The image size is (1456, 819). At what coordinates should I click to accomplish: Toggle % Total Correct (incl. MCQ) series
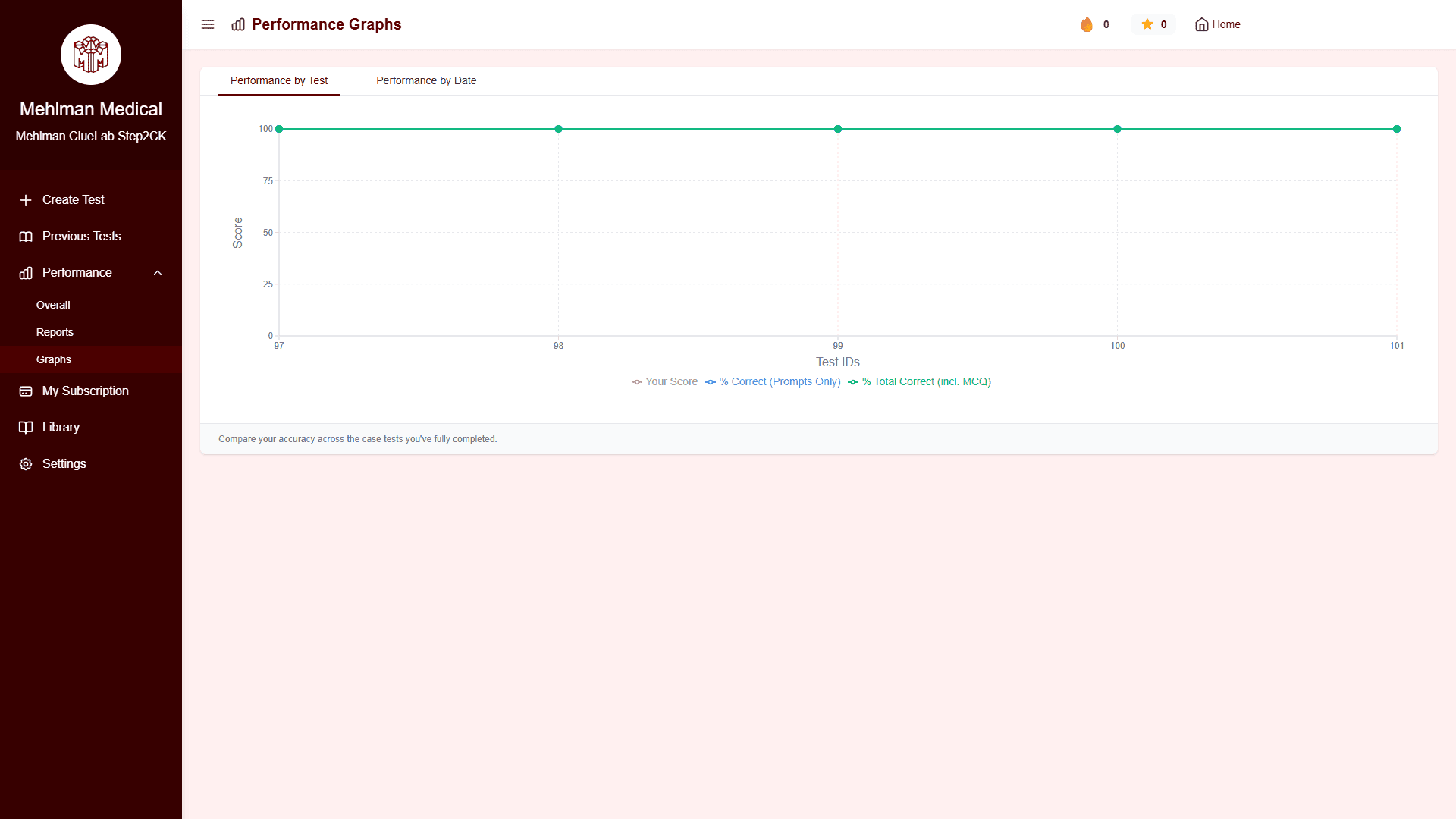point(919,382)
